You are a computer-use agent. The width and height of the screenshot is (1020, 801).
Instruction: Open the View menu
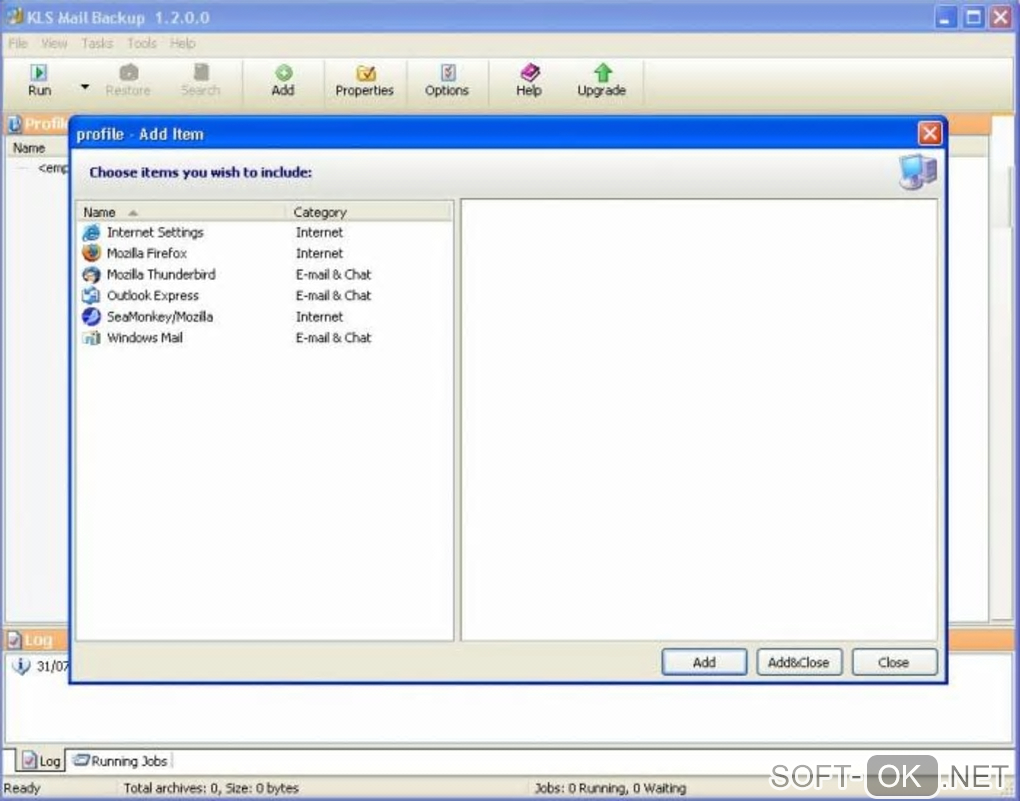[54, 44]
